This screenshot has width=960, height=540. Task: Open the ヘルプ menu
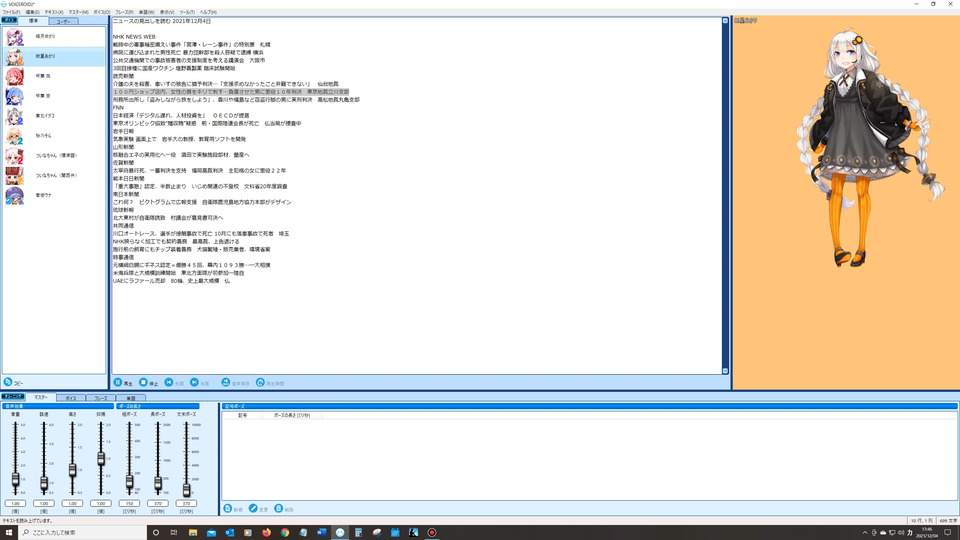(208, 12)
